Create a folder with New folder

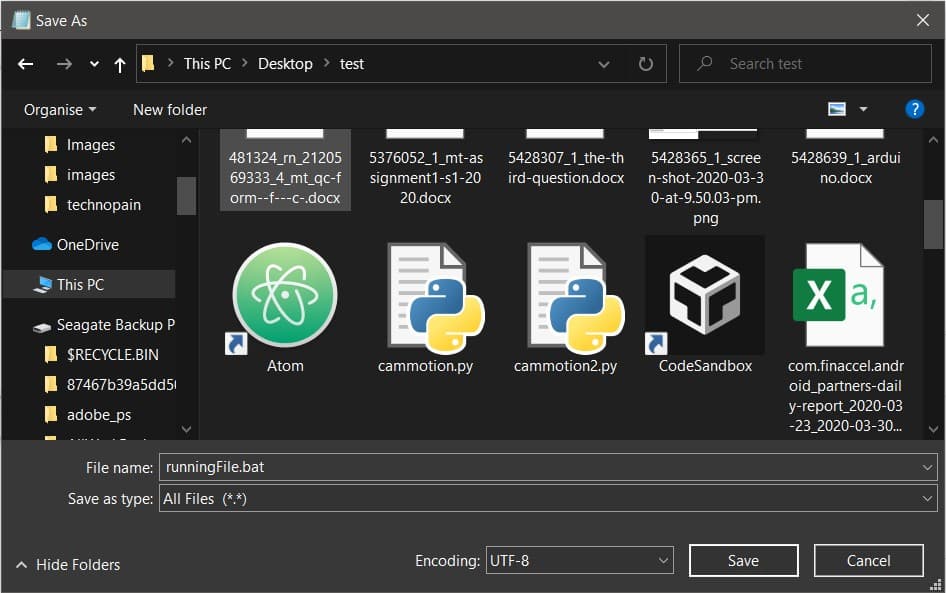coord(170,110)
